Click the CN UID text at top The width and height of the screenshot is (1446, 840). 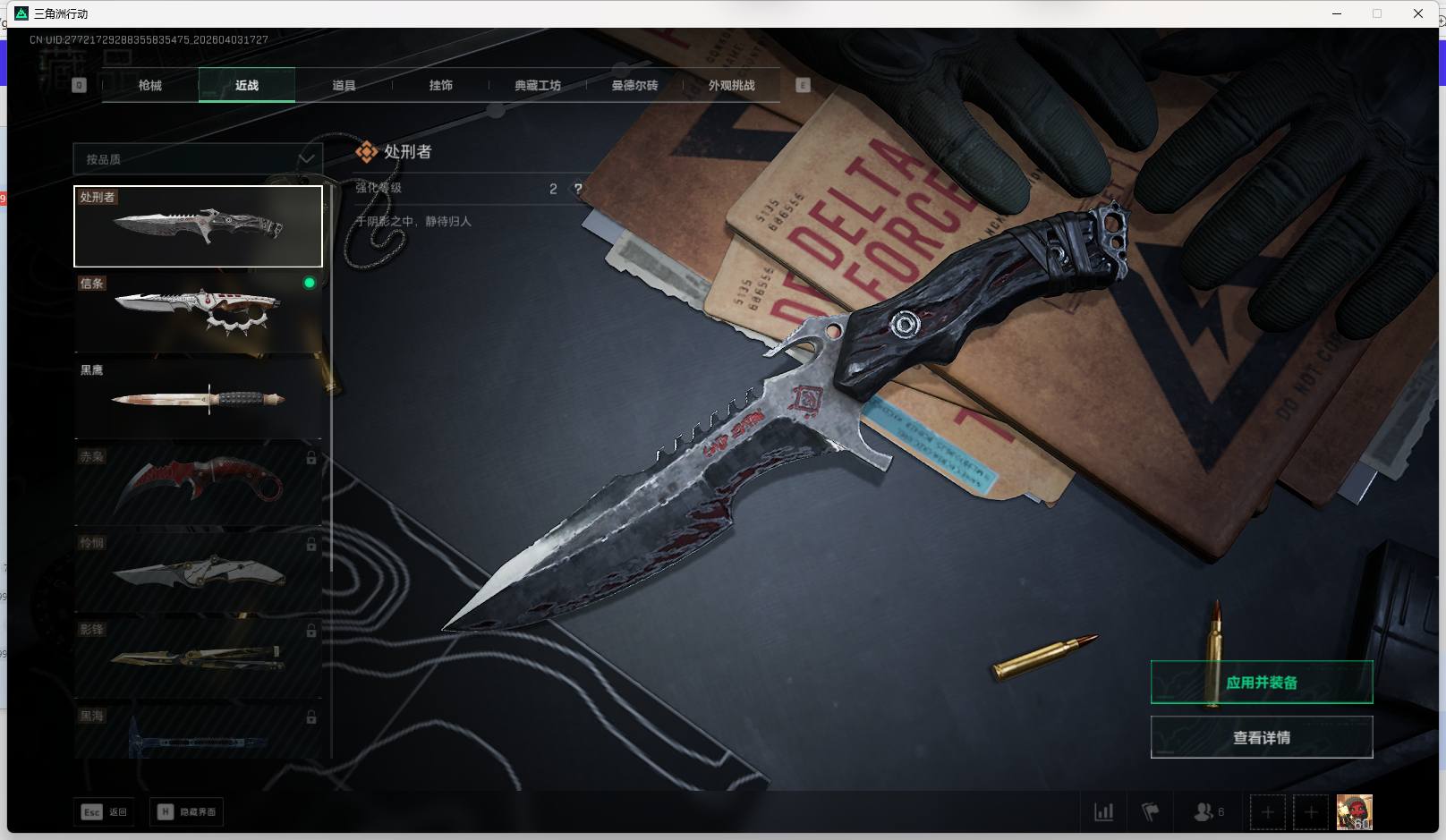coord(149,39)
